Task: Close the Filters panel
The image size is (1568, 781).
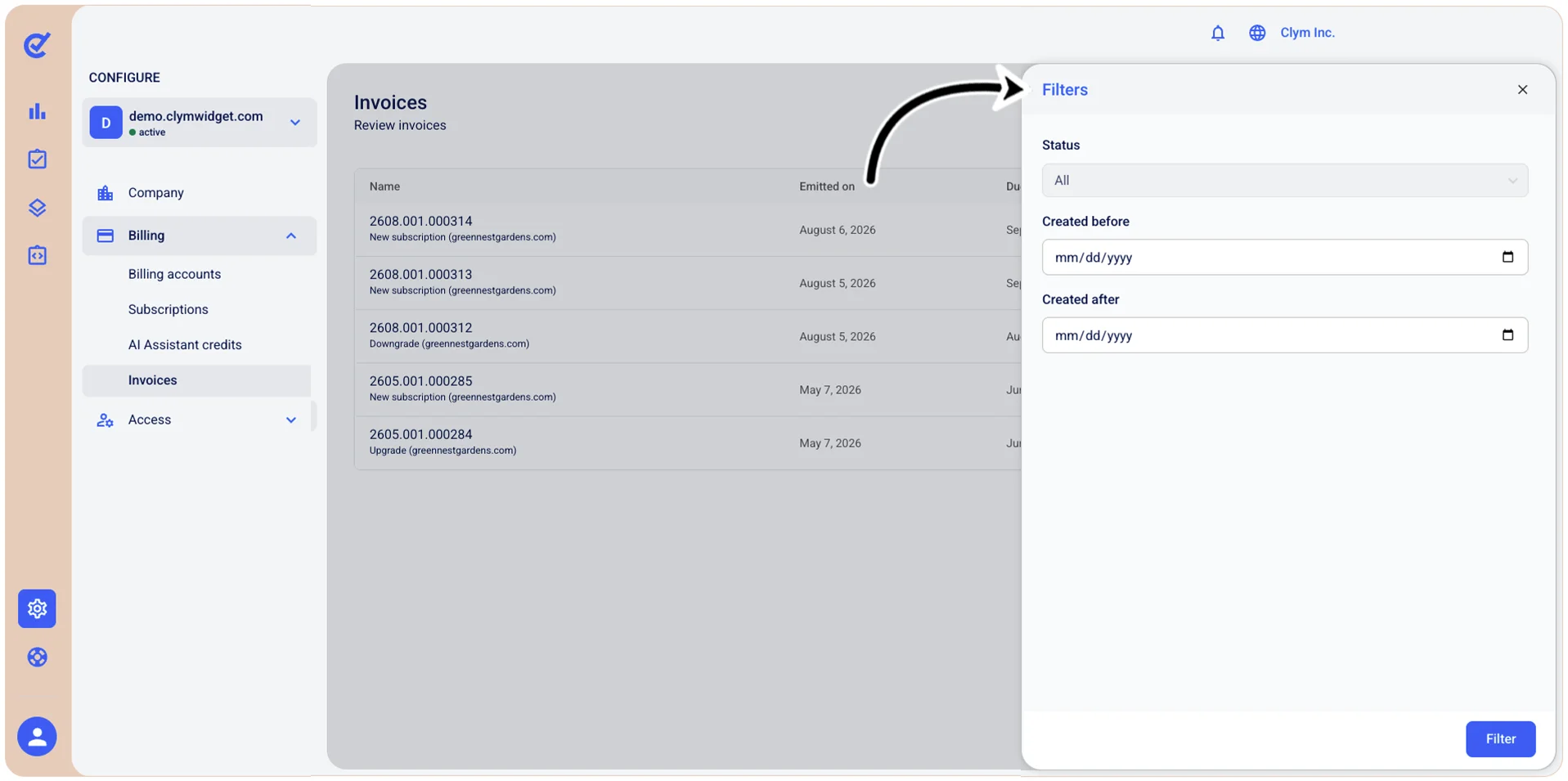Action: tap(1521, 90)
